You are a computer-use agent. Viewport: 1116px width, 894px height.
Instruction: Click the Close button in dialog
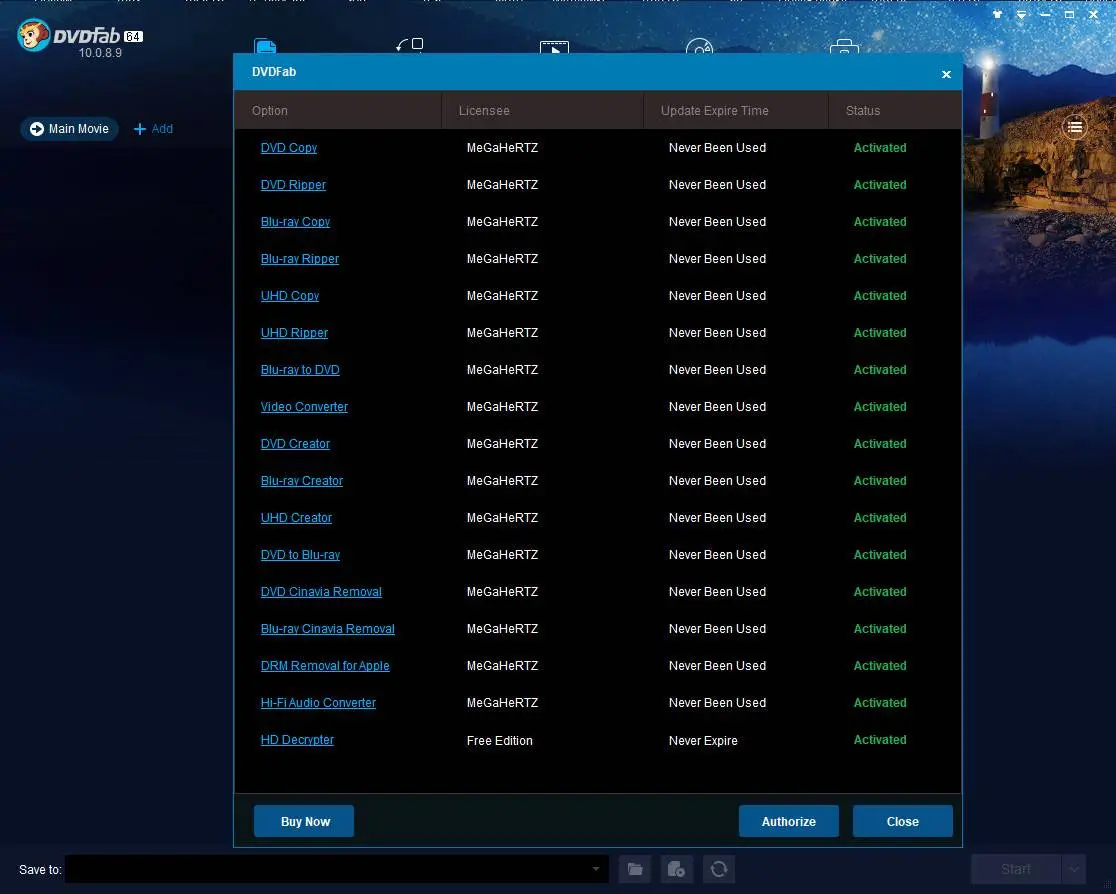[902, 821]
